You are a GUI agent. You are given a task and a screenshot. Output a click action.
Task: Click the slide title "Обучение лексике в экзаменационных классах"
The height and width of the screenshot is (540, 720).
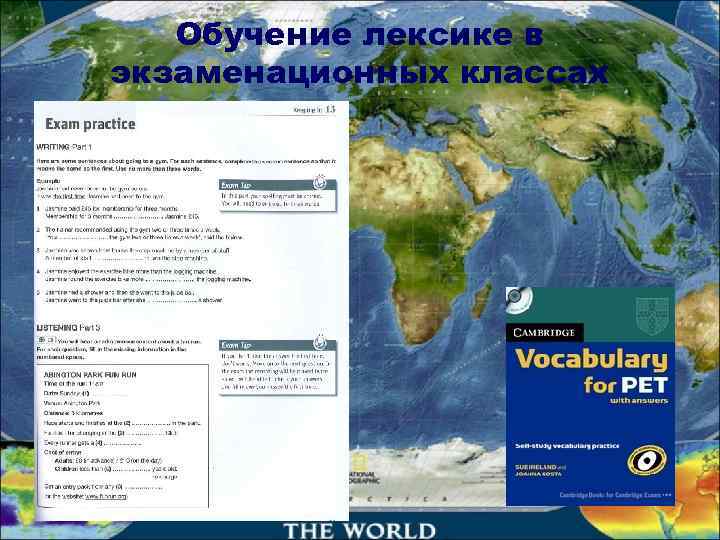(360, 54)
